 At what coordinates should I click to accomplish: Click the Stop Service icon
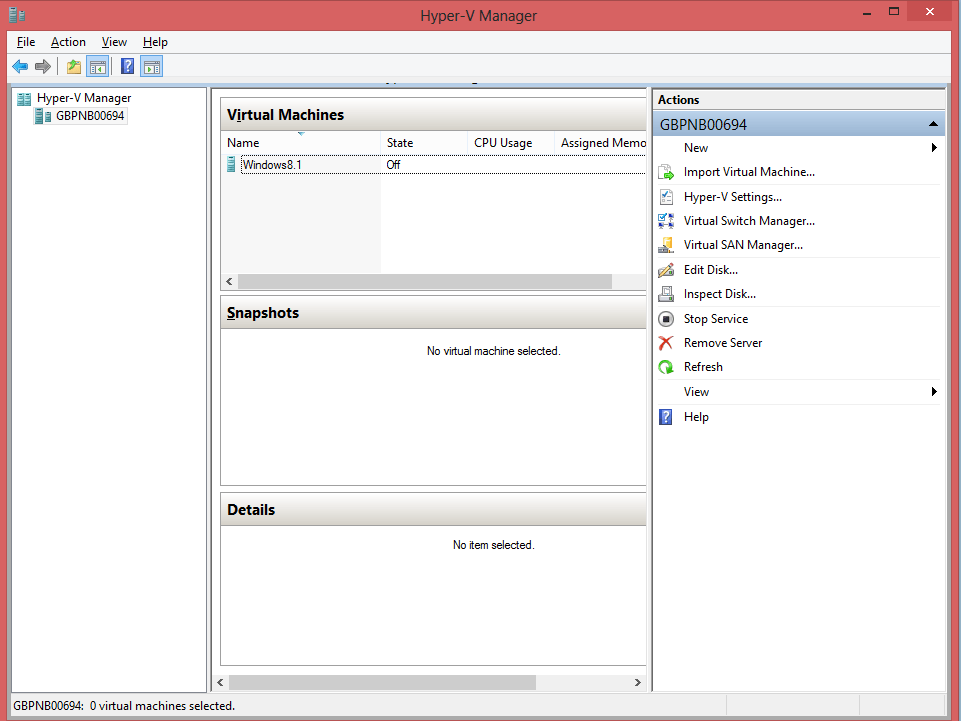666,319
